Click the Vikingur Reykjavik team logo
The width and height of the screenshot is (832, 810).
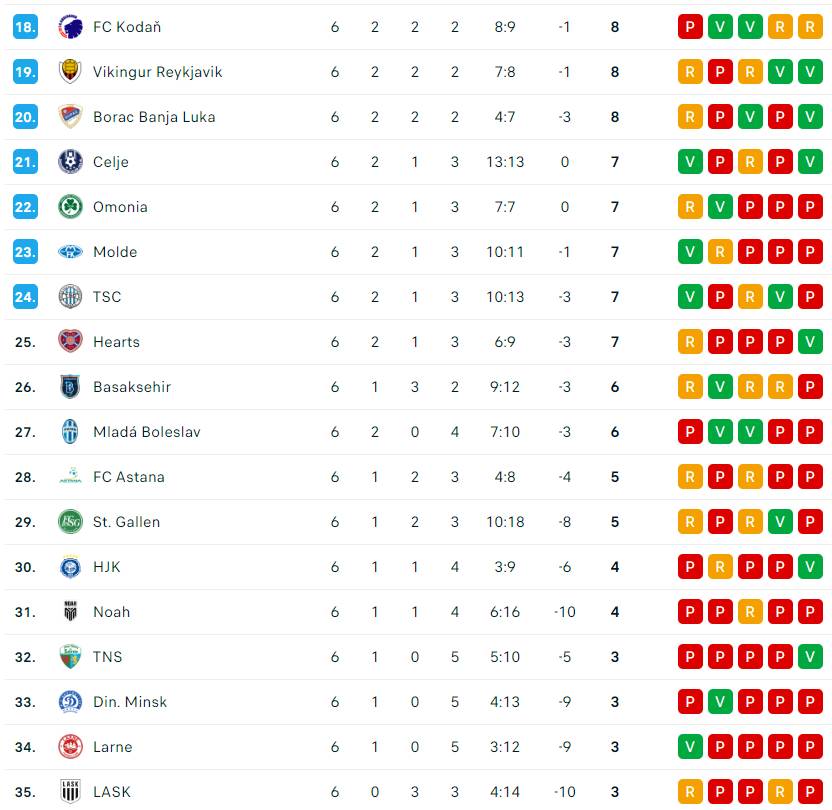tap(70, 72)
